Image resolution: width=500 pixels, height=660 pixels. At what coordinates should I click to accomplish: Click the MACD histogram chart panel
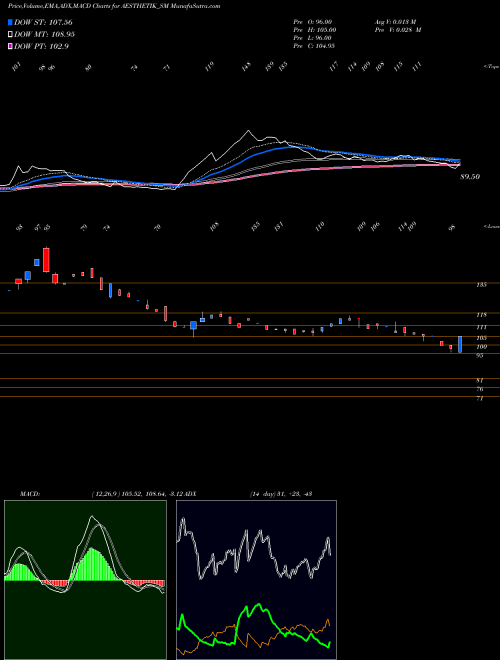(85, 580)
